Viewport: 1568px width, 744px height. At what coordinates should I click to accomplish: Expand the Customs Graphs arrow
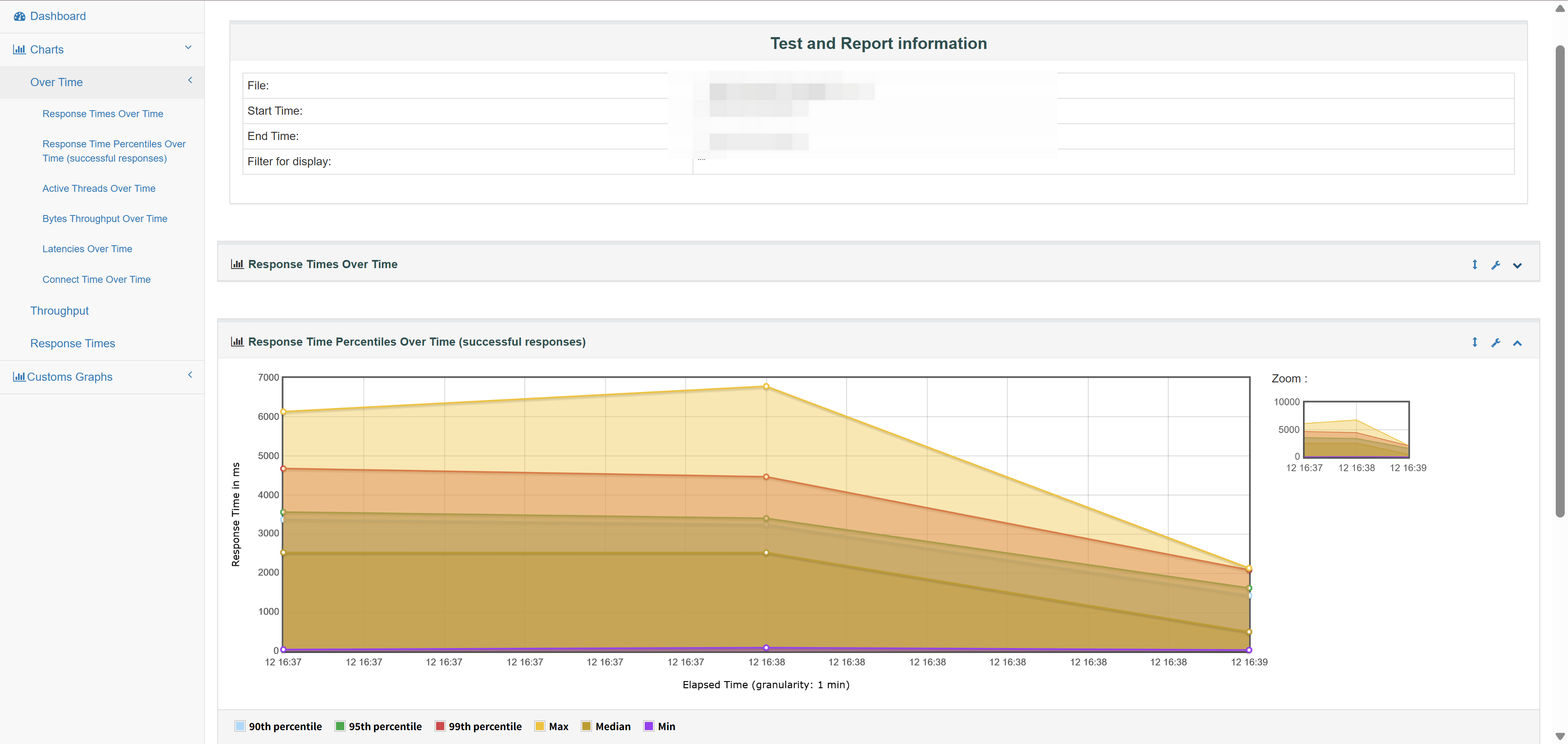click(x=190, y=375)
